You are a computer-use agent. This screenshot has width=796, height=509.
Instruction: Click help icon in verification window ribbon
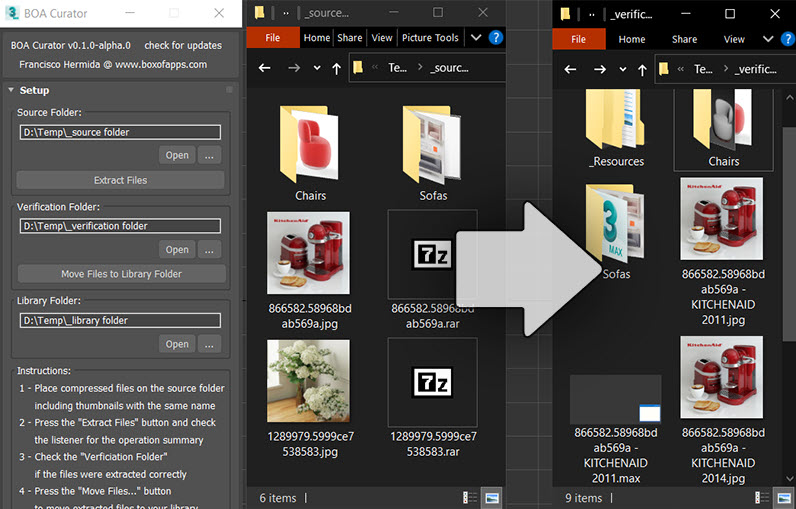click(x=788, y=39)
